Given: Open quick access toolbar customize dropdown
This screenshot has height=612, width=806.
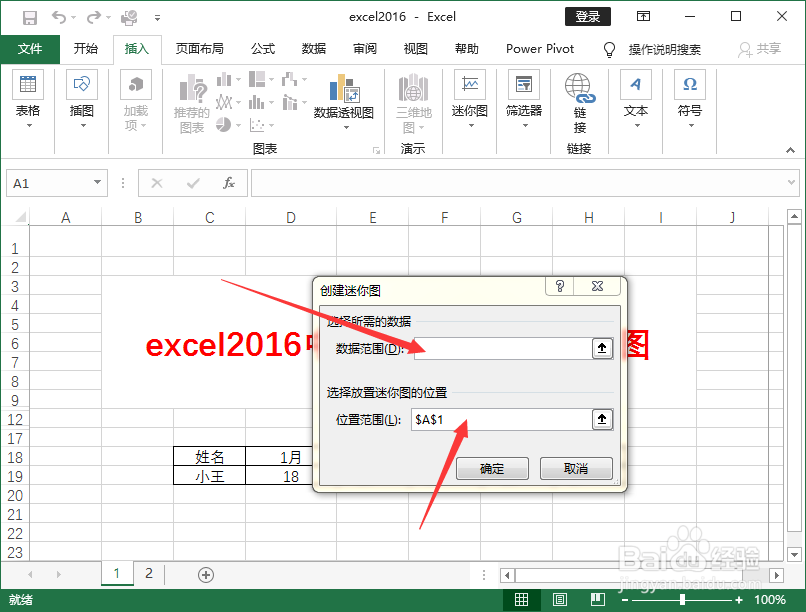Looking at the screenshot, I should tap(157, 18).
